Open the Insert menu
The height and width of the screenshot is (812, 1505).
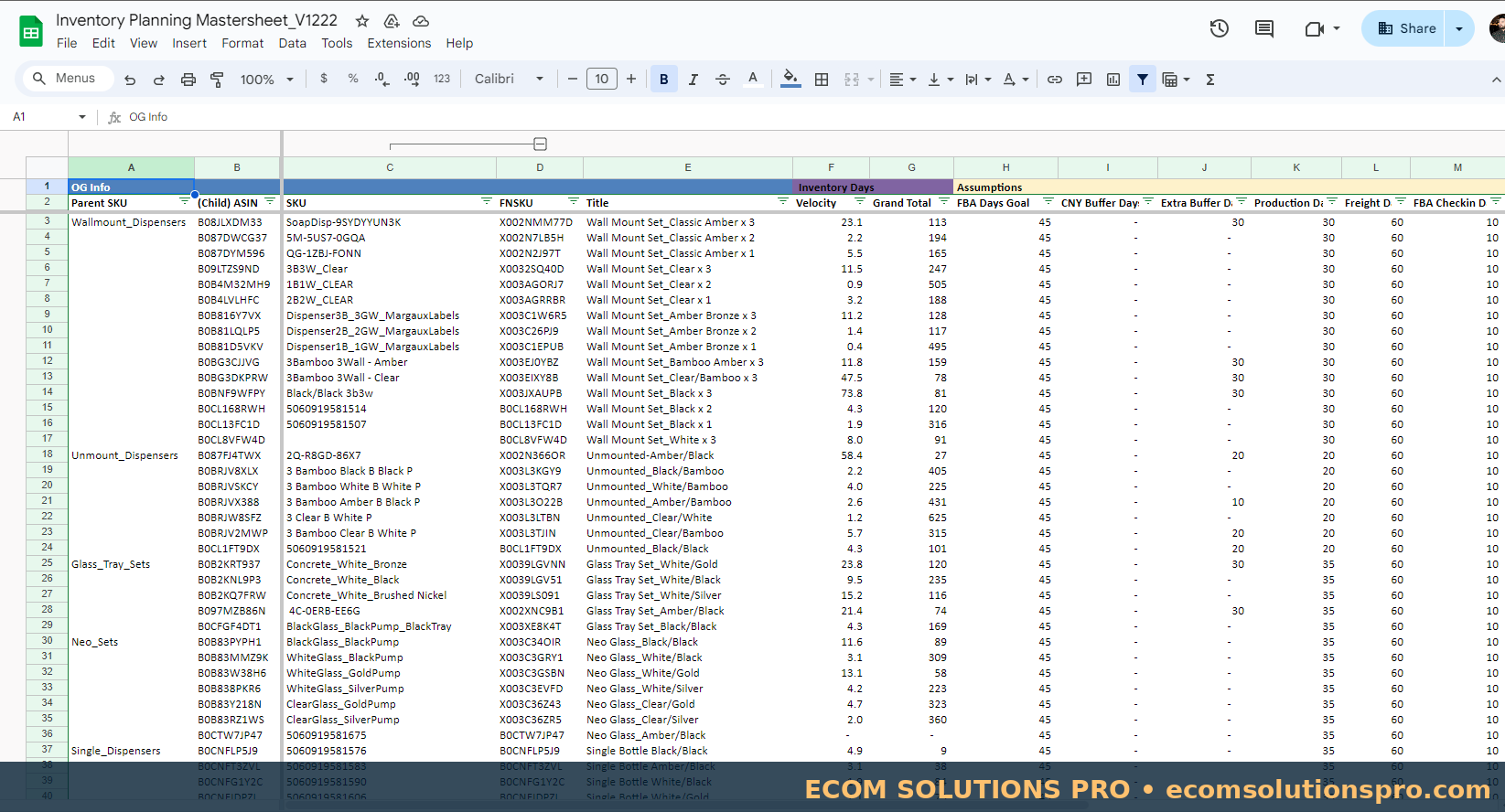pyautogui.click(x=189, y=43)
